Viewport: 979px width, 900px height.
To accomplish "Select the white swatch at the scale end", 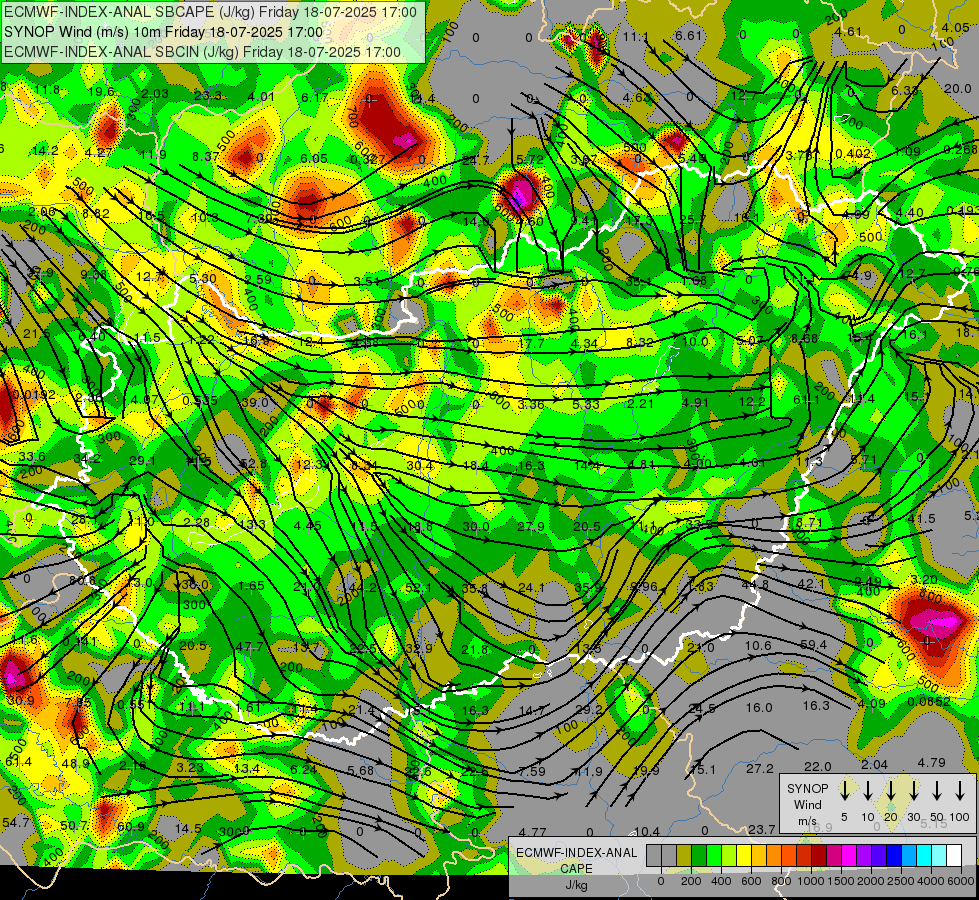I will (x=953, y=855).
